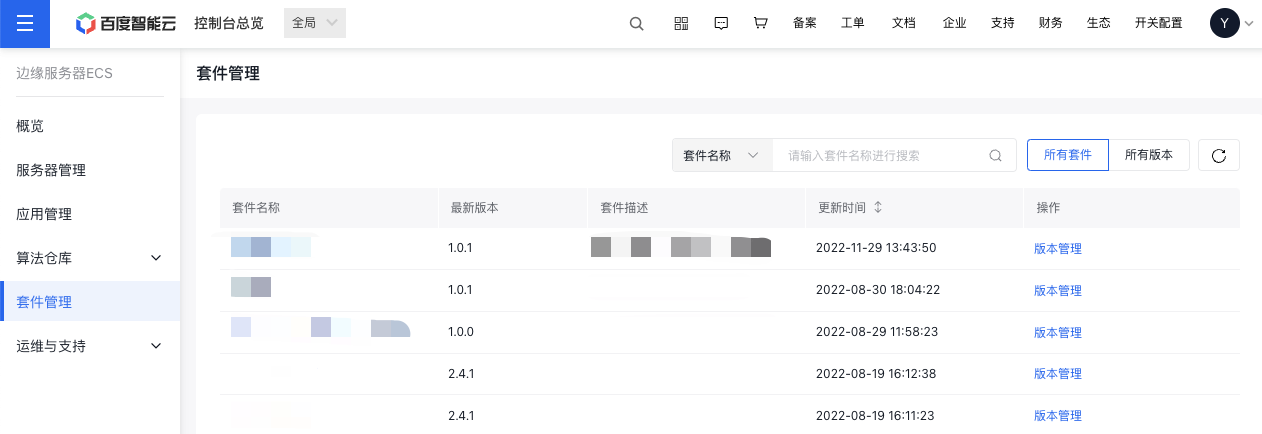1262x434 pixels.
Task: Open the hamburger navigation menu
Action: tap(25, 24)
